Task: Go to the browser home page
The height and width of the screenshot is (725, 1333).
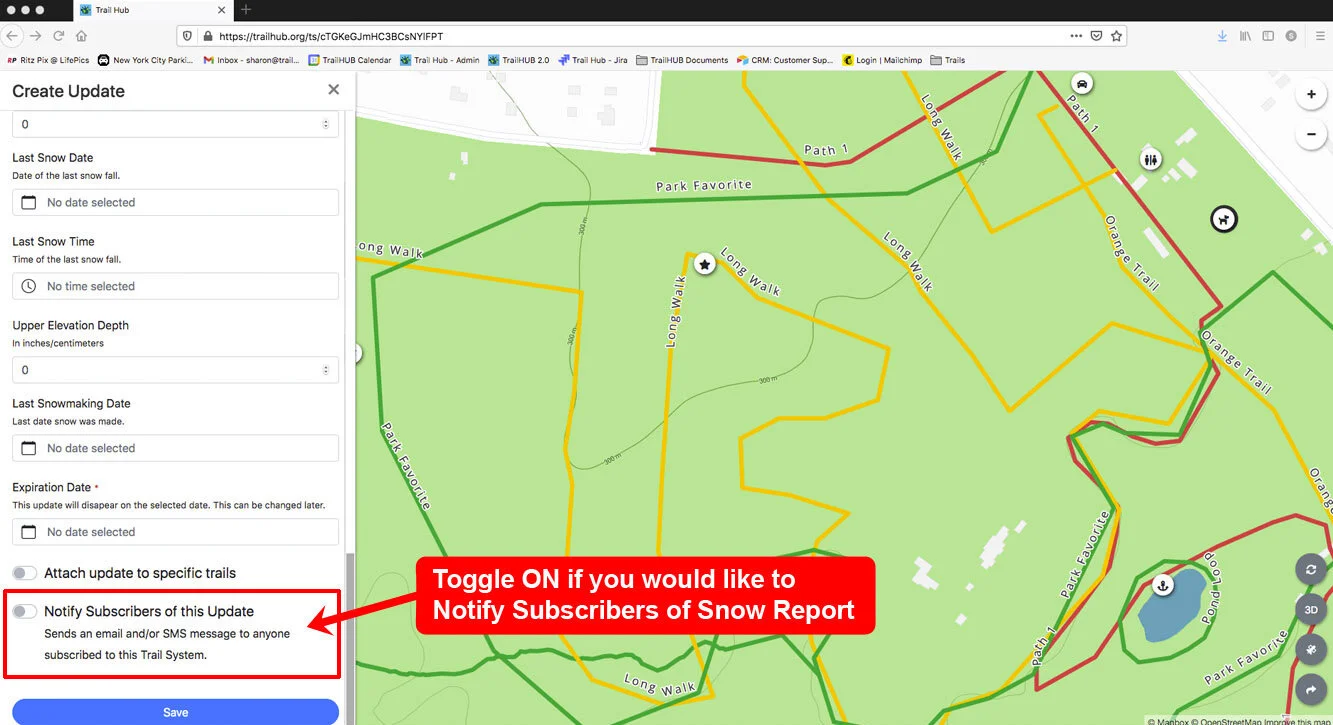Action: [82, 36]
